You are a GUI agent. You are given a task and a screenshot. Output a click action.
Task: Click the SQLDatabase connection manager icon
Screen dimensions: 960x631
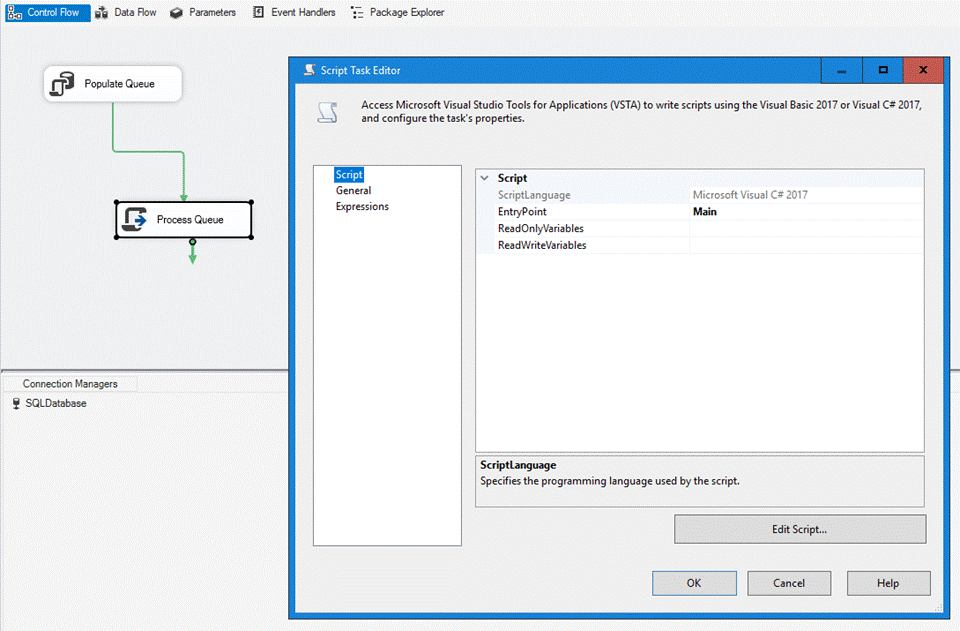click(x=16, y=404)
